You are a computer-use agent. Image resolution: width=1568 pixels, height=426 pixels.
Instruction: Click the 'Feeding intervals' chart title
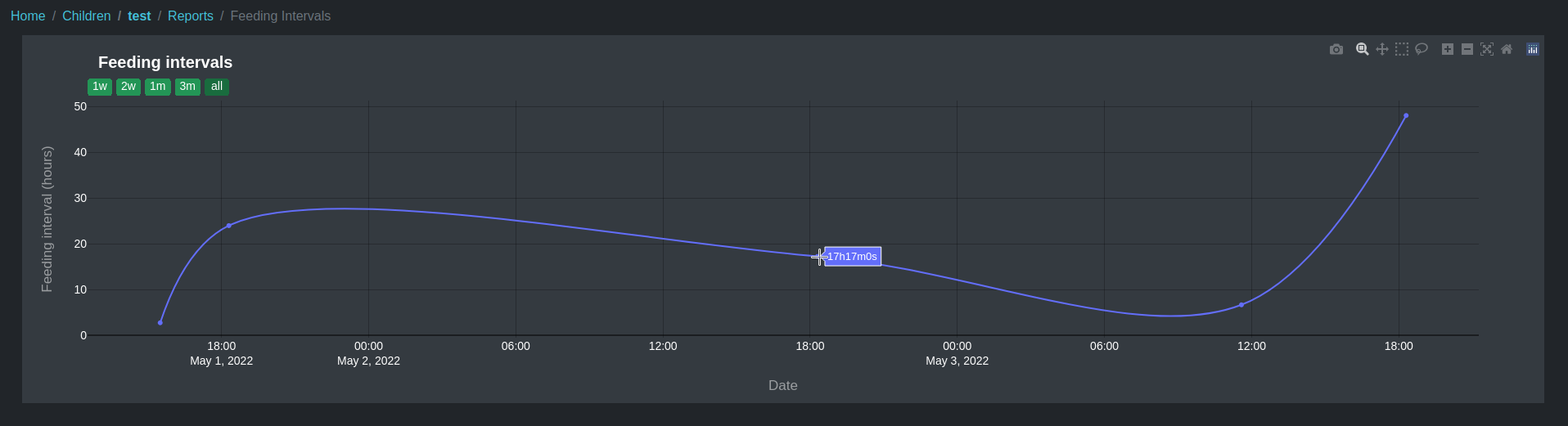tap(165, 62)
